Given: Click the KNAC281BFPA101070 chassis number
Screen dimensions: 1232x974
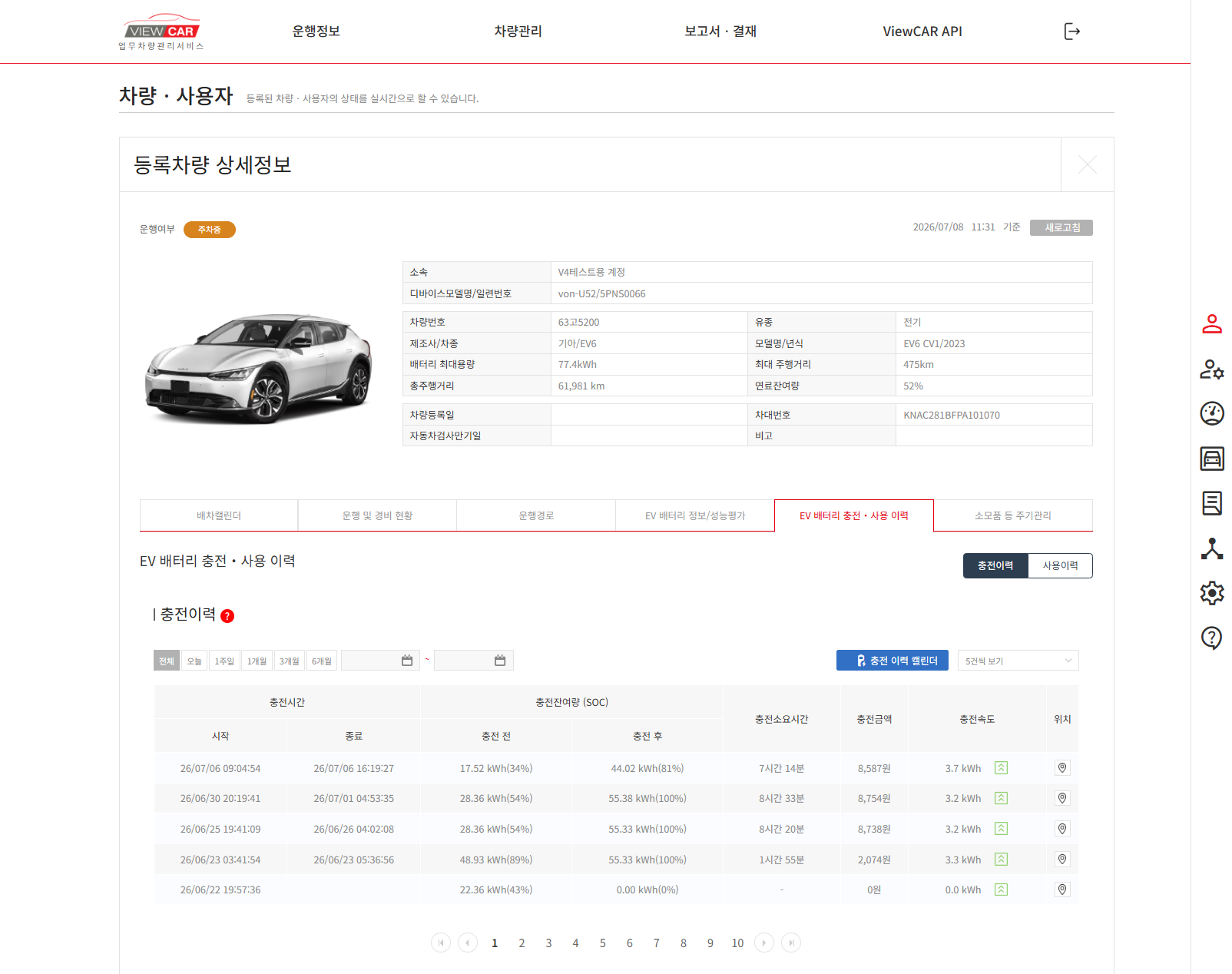Looking at the screenshot, I should point(952,416).
